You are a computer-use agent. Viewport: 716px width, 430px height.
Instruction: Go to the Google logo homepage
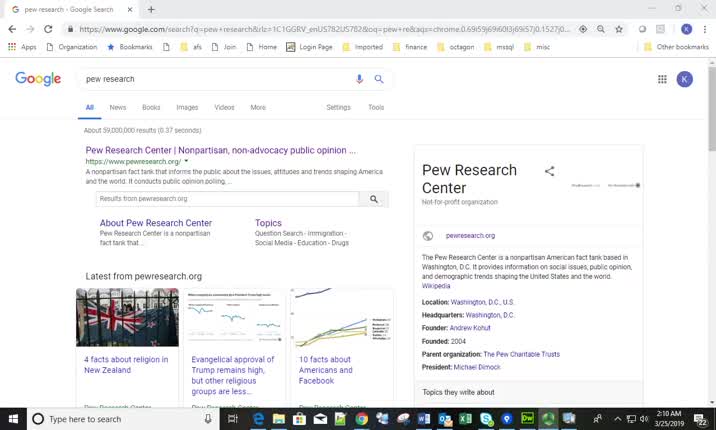tap(38, 79)
